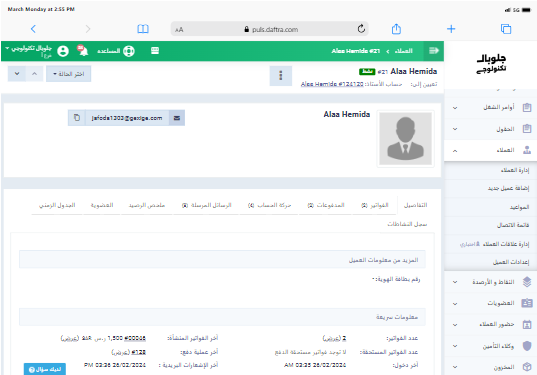This screenshot has width=537, height=375.
Task: Click جلوبال تكنولوجي logo in sidebar
Action: pyautogui.click(x=491, y=64)
